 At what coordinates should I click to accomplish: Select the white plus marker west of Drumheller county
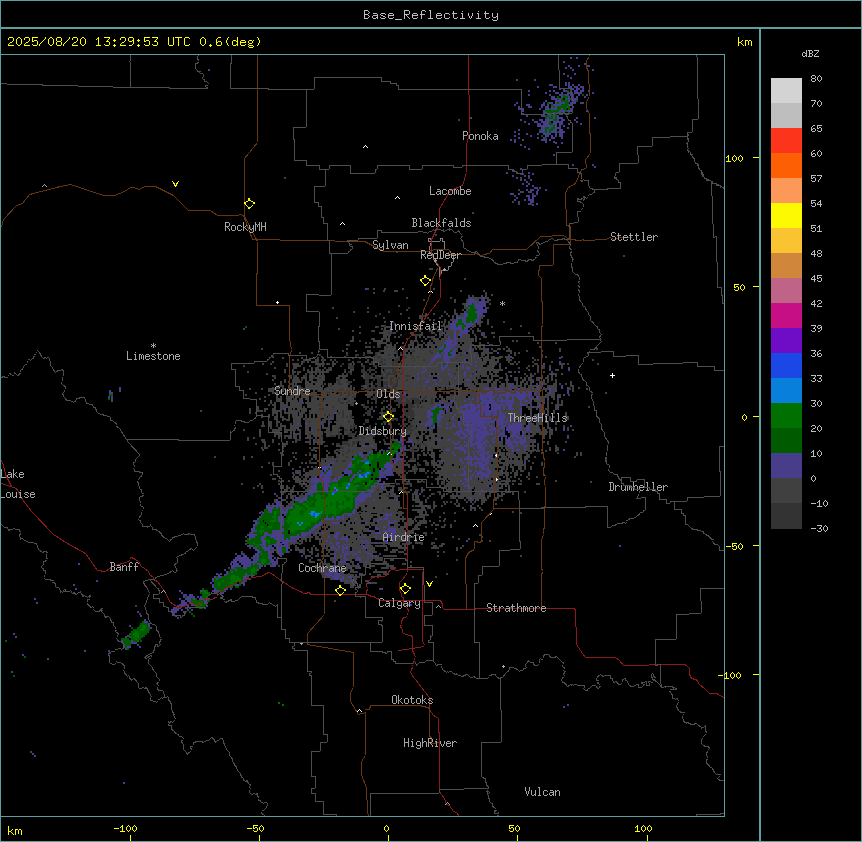coord(612,375)
